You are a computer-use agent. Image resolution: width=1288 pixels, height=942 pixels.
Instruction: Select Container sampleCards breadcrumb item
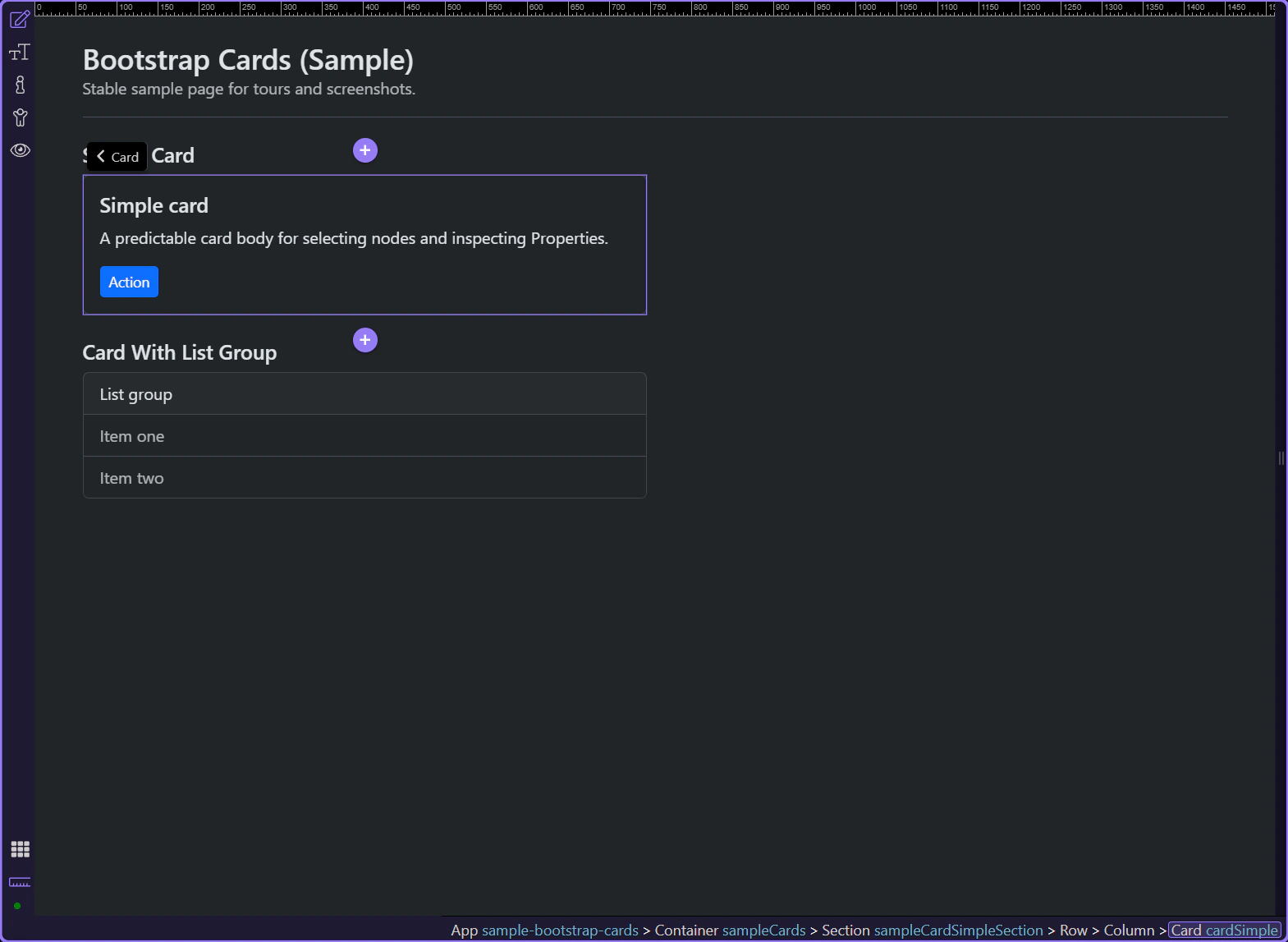pyautogui.click(x=730, y=931)
